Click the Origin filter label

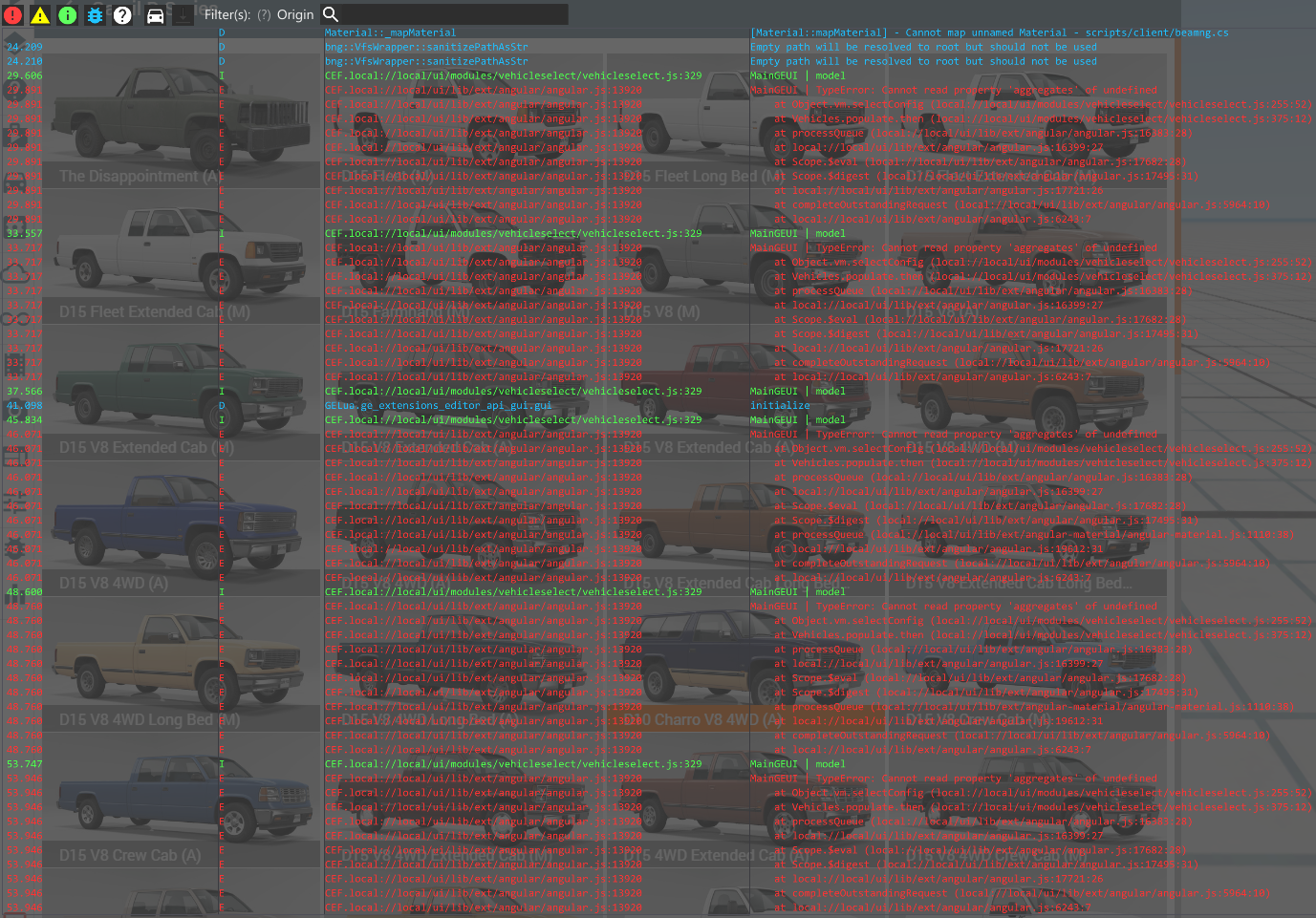(295, 14)
